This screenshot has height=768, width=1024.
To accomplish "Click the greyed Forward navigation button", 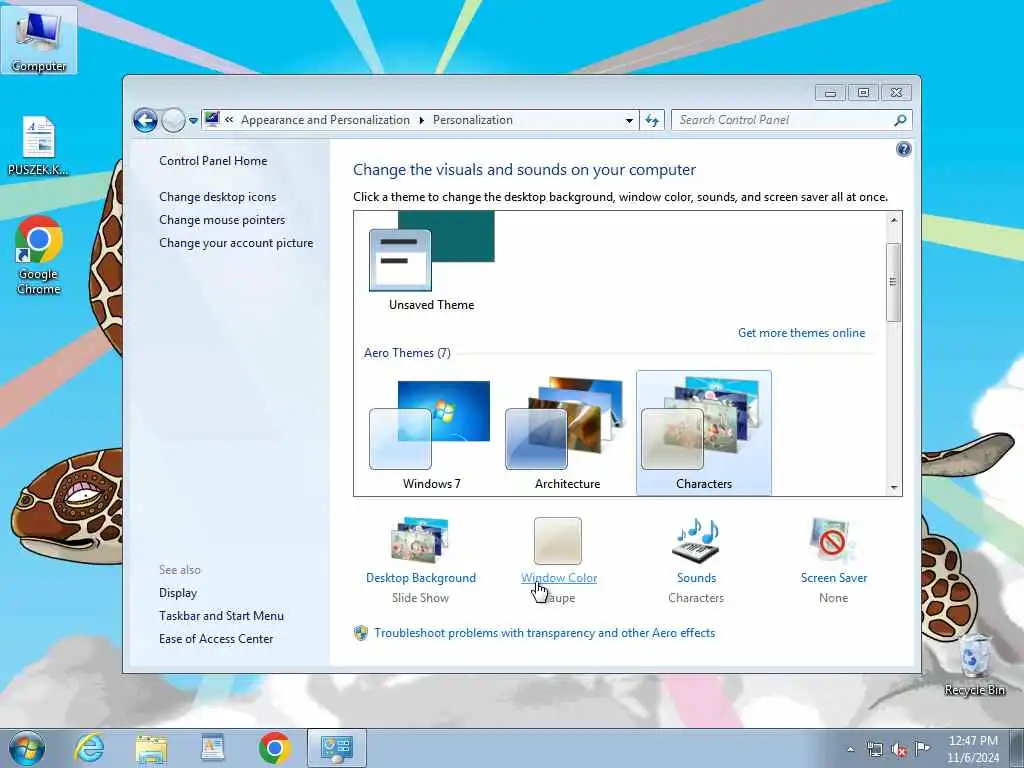I will click(173, 120).
